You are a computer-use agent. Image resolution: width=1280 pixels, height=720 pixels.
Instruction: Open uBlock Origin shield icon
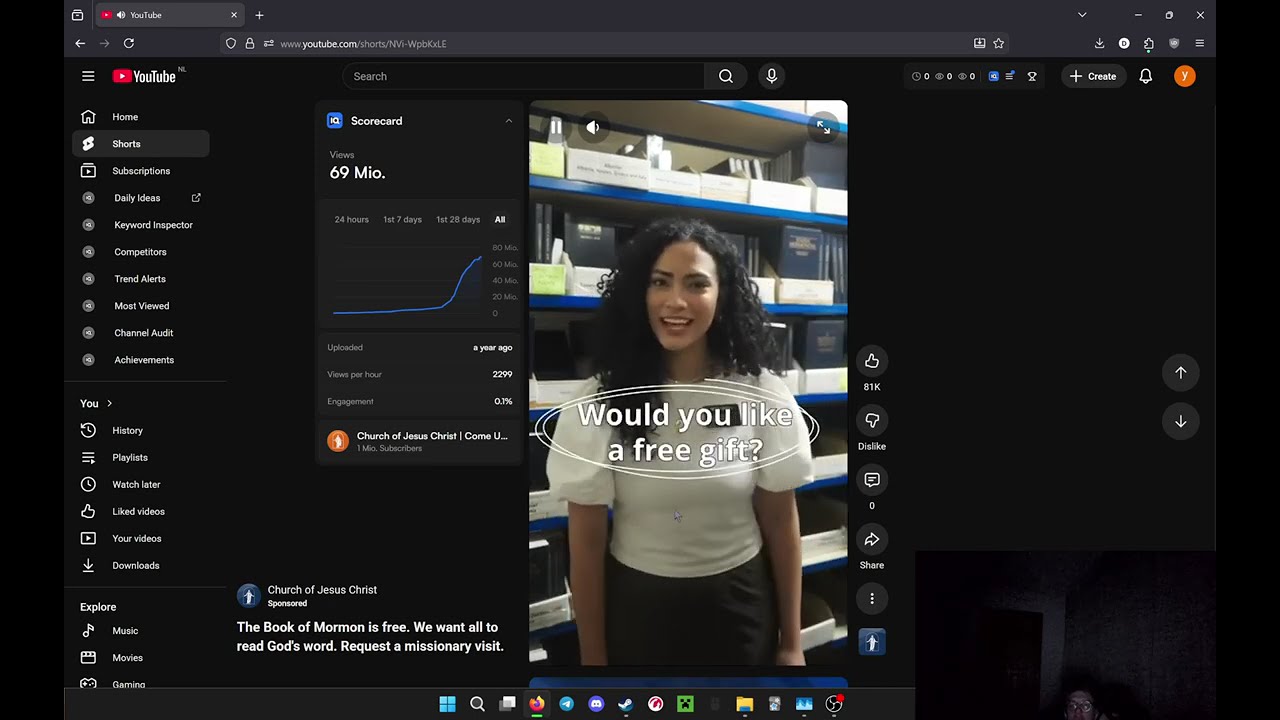1174,44
